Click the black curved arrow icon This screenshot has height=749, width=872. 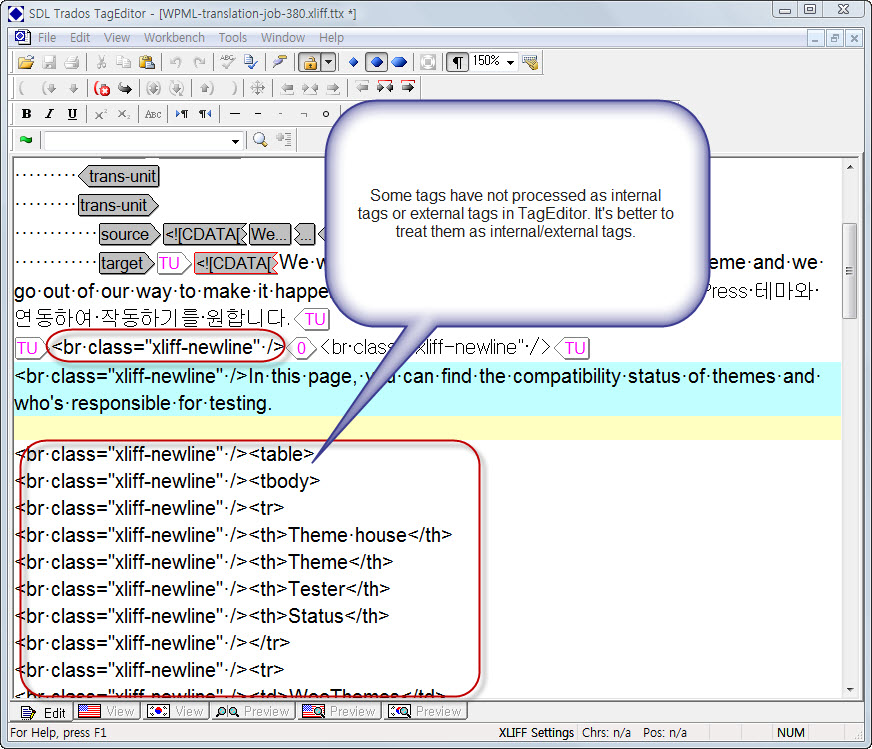[125, 88]
